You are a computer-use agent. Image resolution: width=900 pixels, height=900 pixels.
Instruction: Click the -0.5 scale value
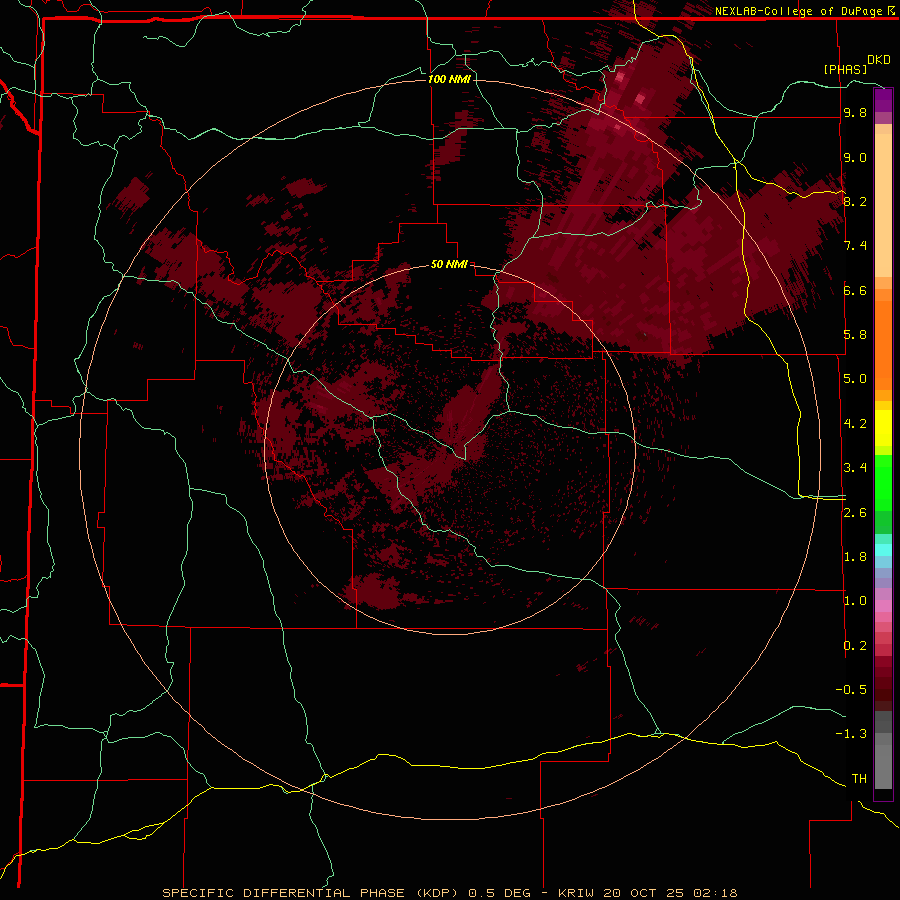(x=851, y=690)
